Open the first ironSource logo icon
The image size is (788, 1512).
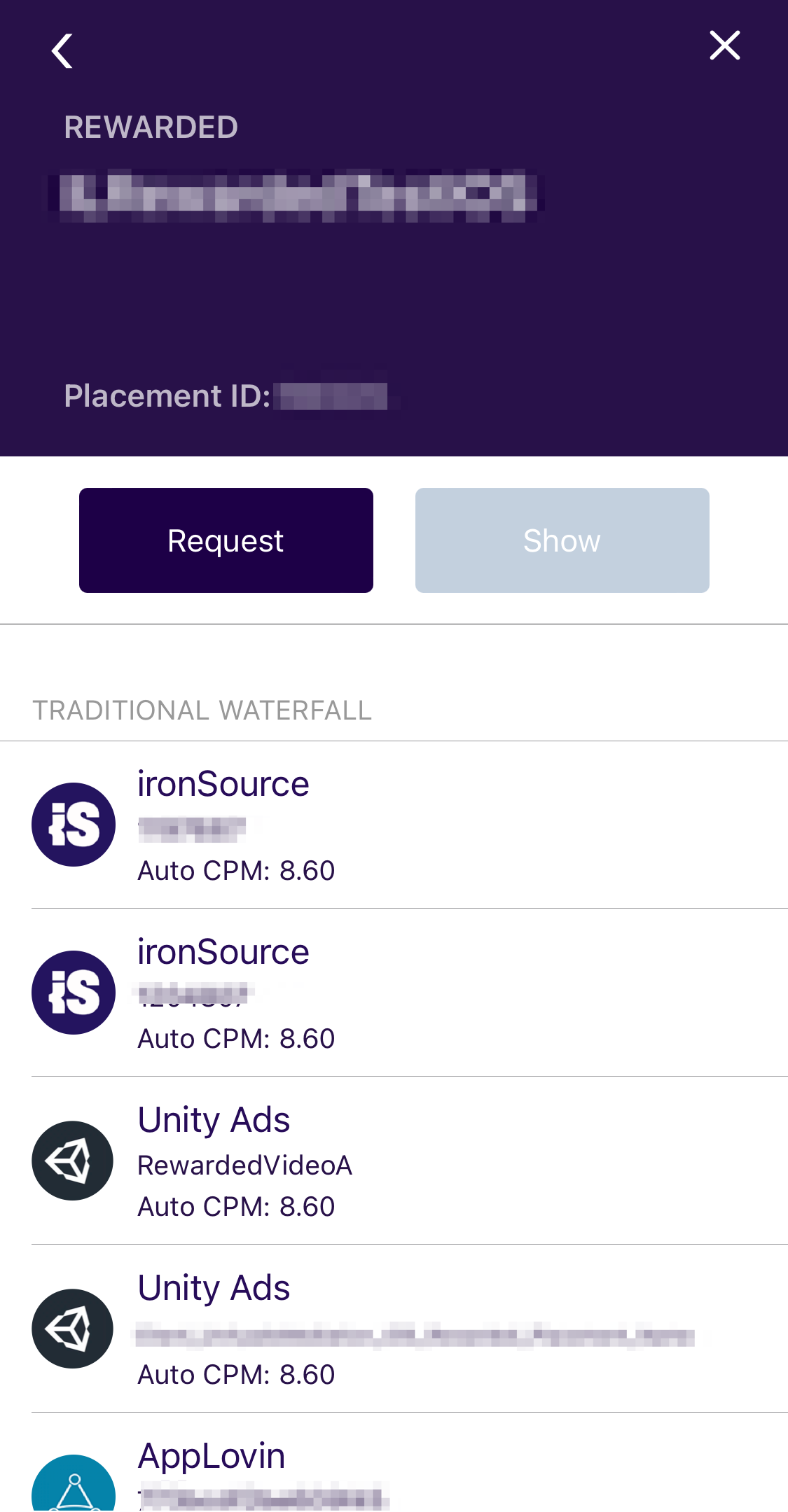pyautogui.click(x=74, y=825)
